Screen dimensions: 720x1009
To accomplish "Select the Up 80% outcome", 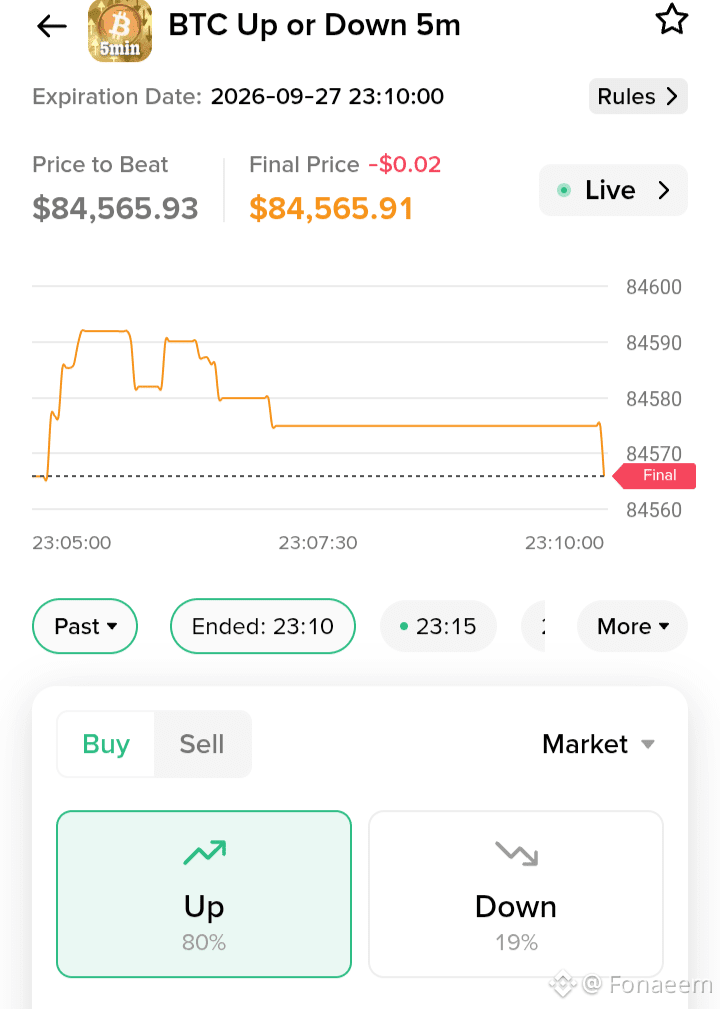I will 204,894.
